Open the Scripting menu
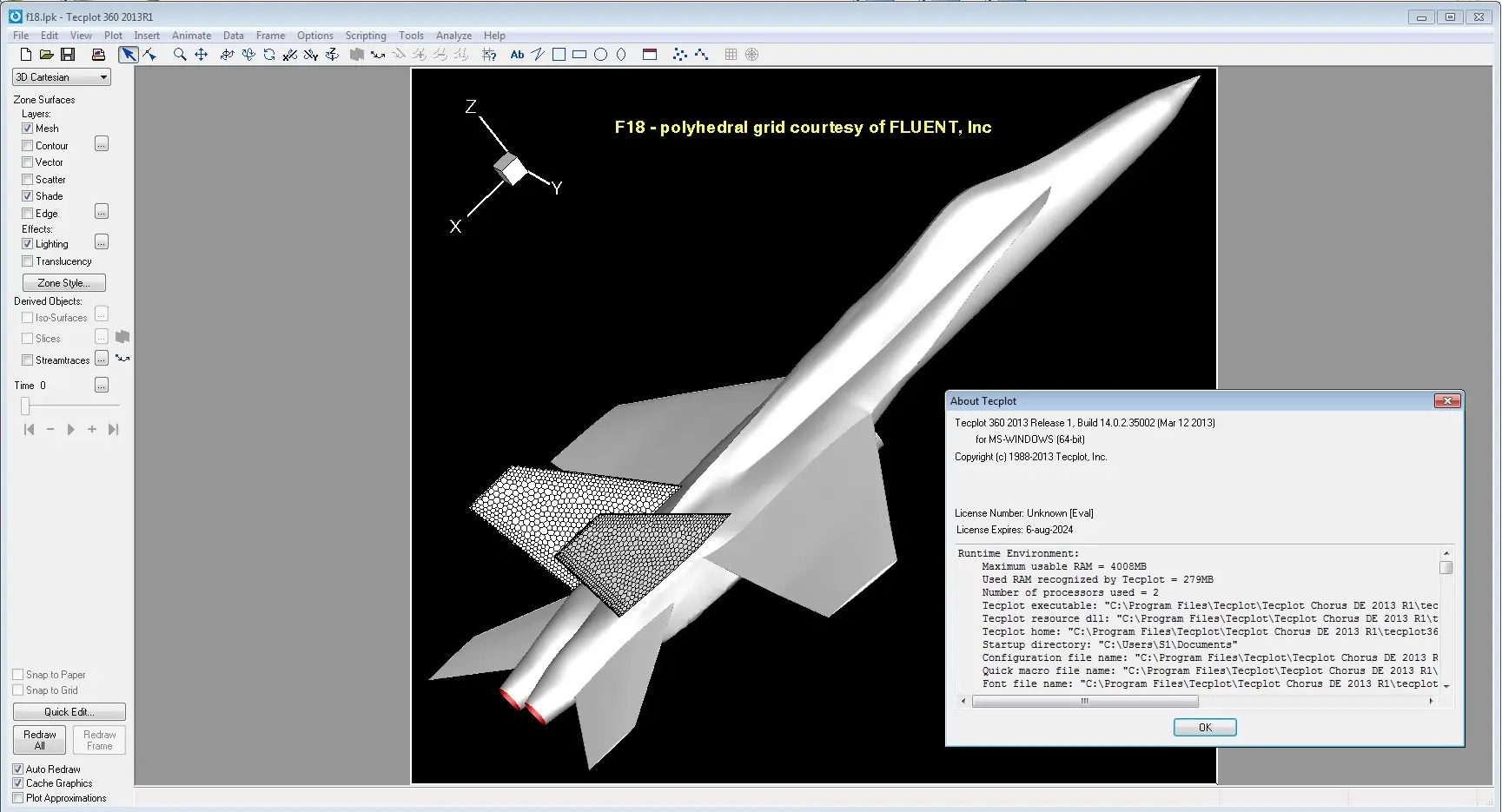This screenshot has height=812, width=1502. (366, 36)
